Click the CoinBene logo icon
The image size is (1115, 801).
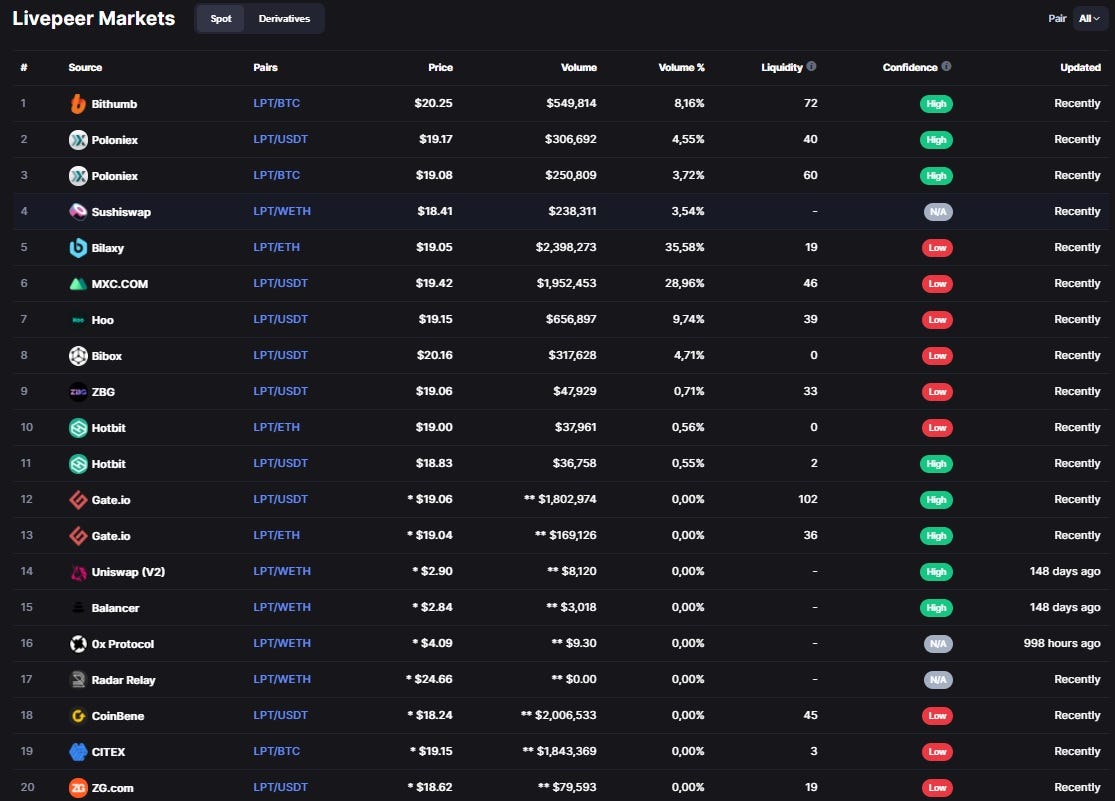coord(78,716)
